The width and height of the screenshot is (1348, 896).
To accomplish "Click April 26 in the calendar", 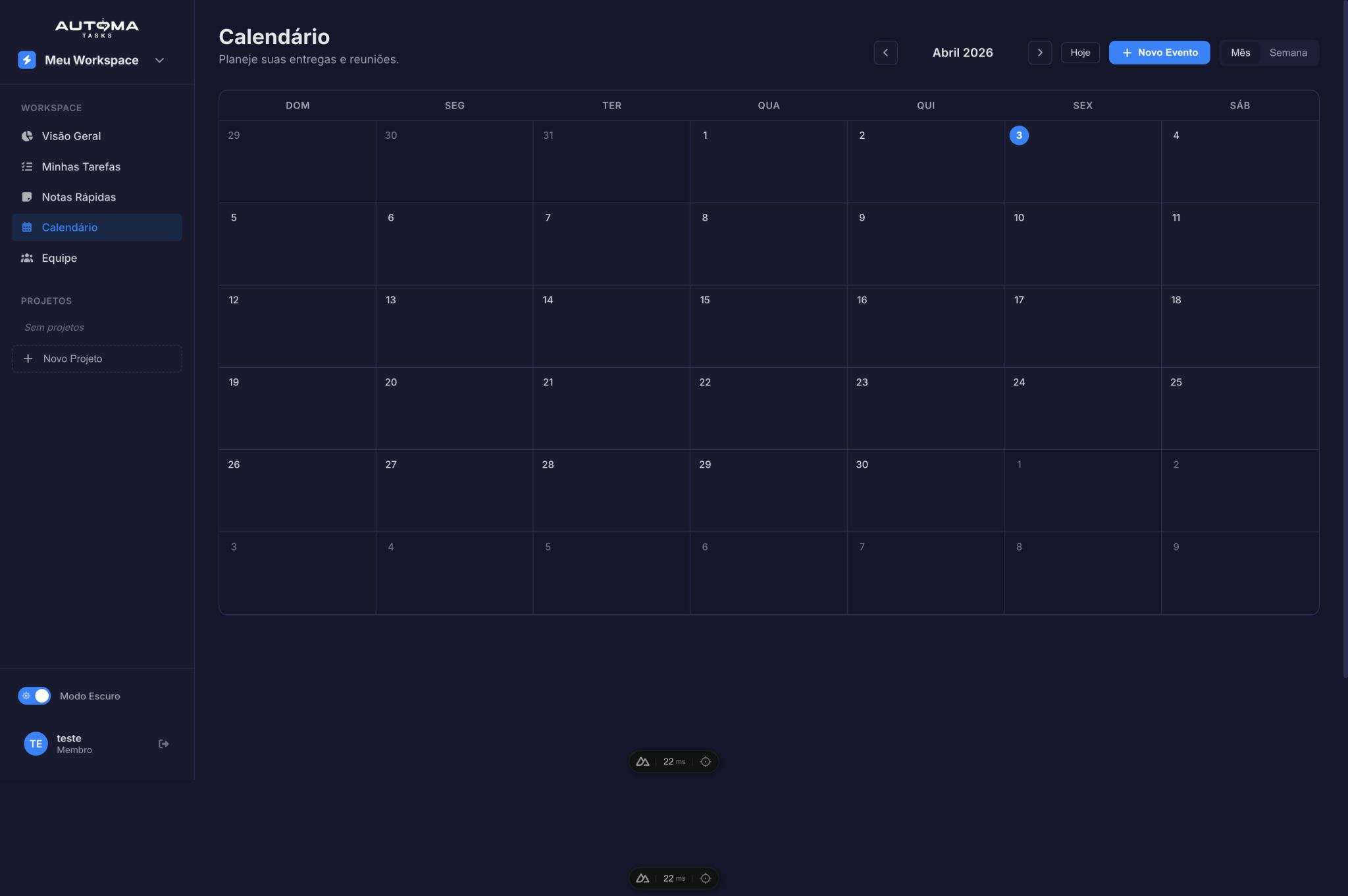I will coord(298,490).
